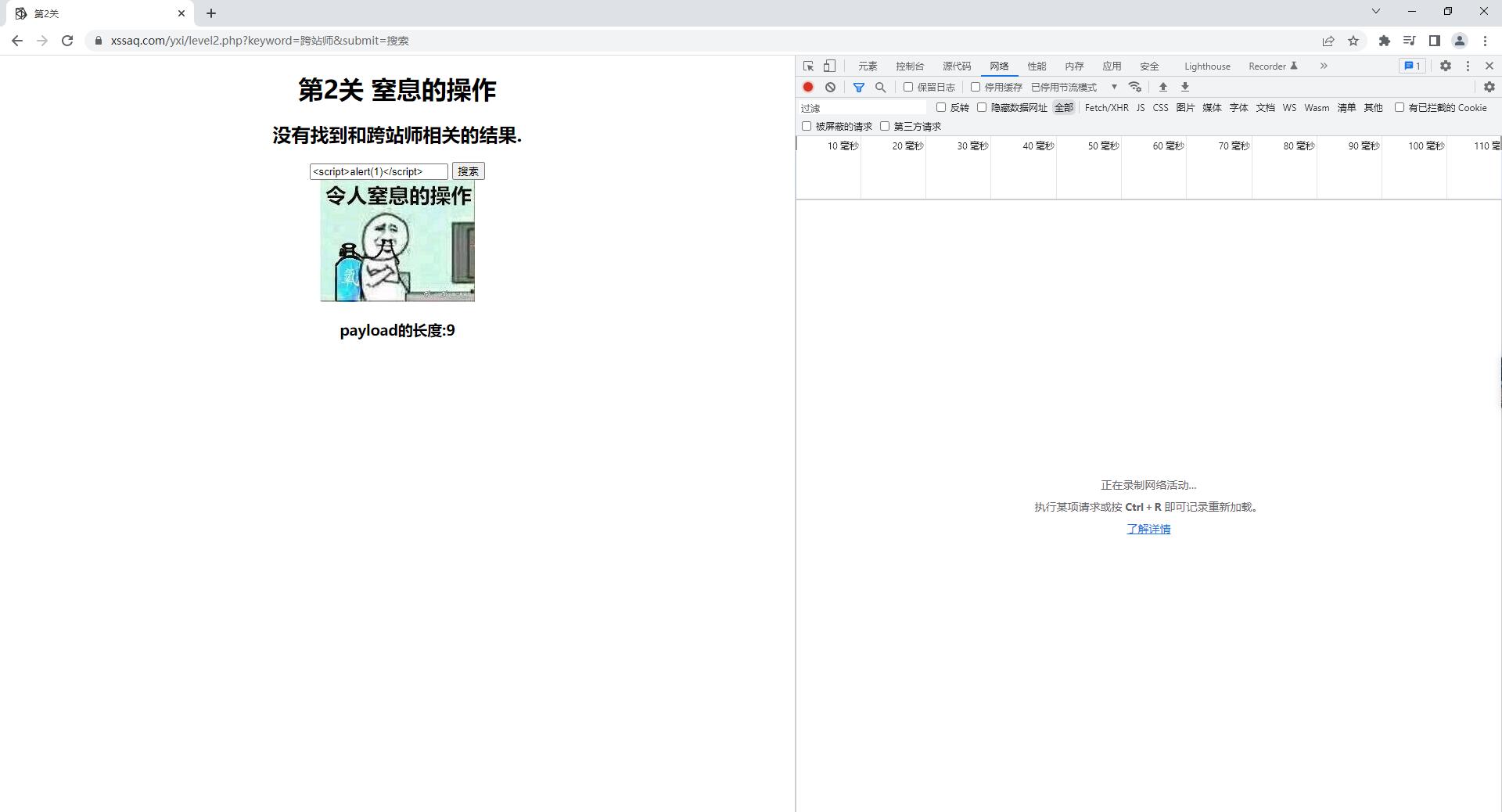The width and height of the screenshot is (1502, 812).
Task: Check 有已拦截的 Cookie option
Action: (x=1400, y=107)
